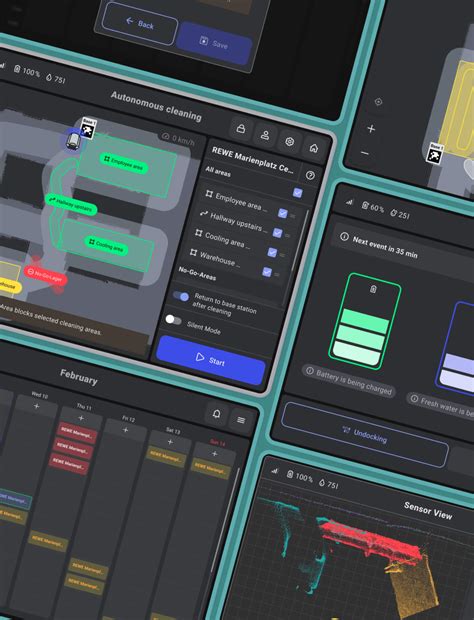Viewport: 474px width, 620px height.
Task: Click the help question mark icon
Action: point(310,175)
